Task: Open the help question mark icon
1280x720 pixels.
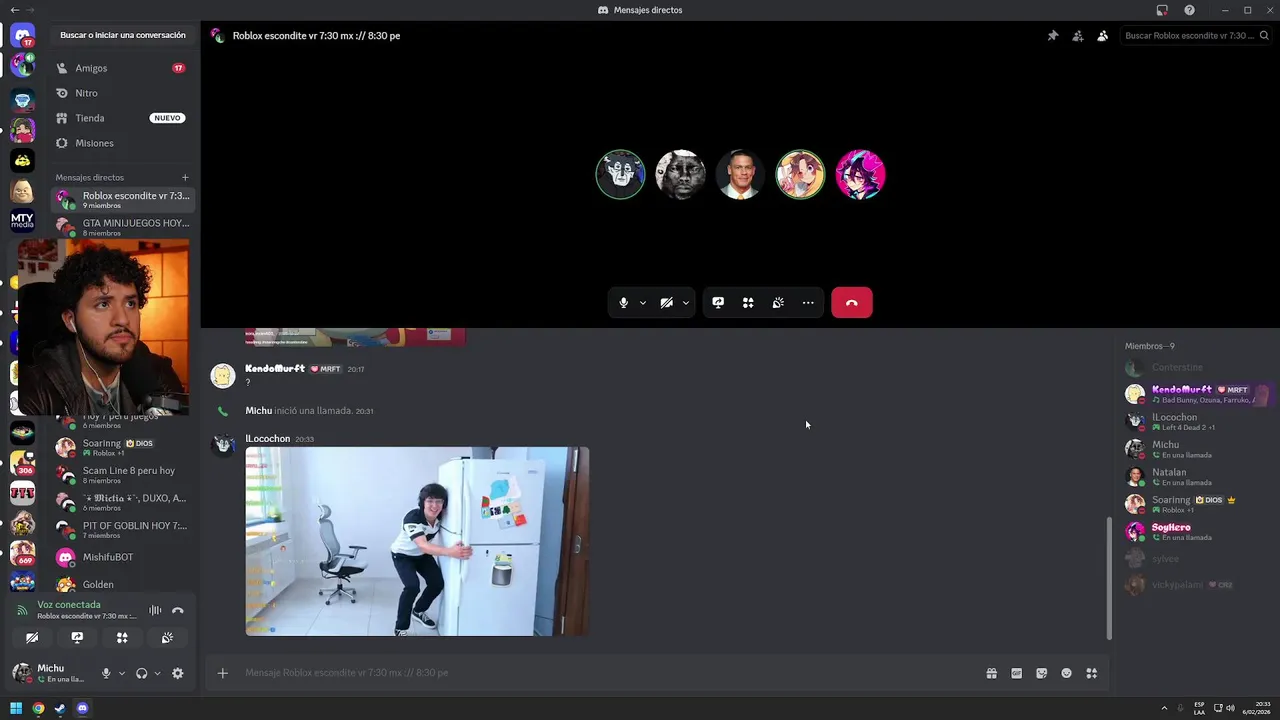Action: click(1189, 10)
